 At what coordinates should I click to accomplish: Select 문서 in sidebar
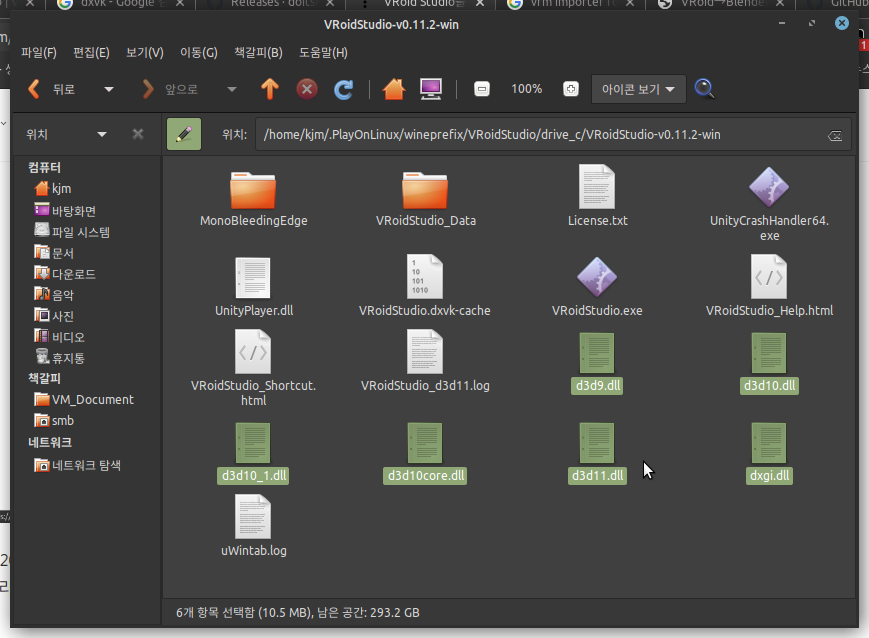[54, 253]
